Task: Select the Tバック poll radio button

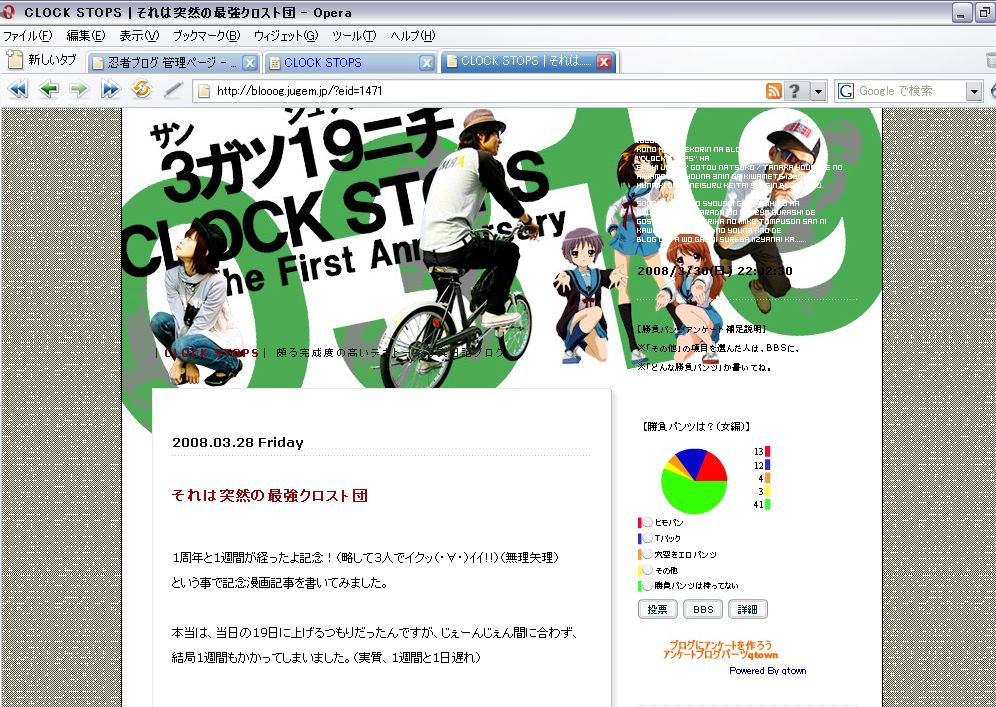Action: pos(647,538)
